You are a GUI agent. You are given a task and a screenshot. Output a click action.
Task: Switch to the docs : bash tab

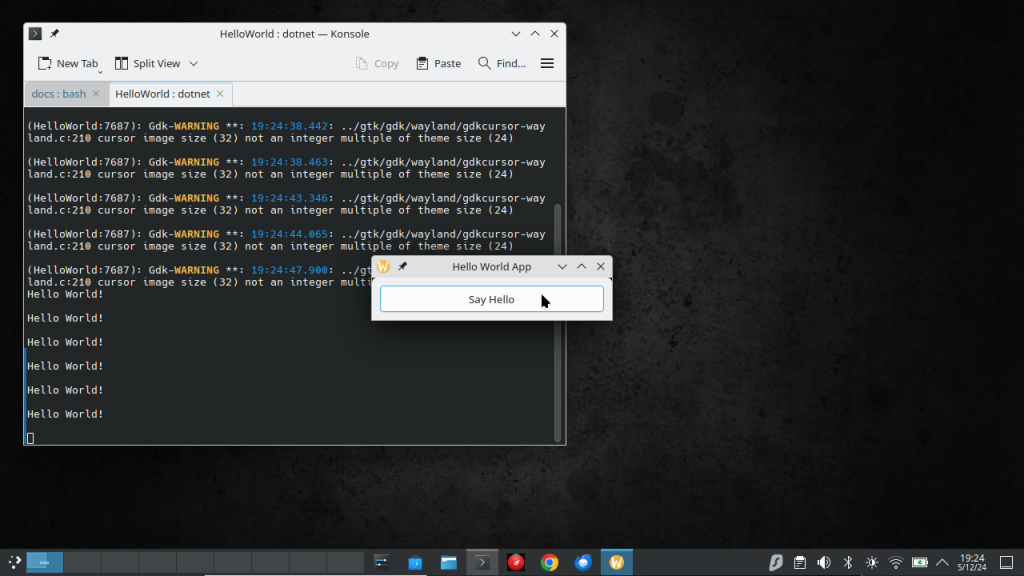[58, 93]
